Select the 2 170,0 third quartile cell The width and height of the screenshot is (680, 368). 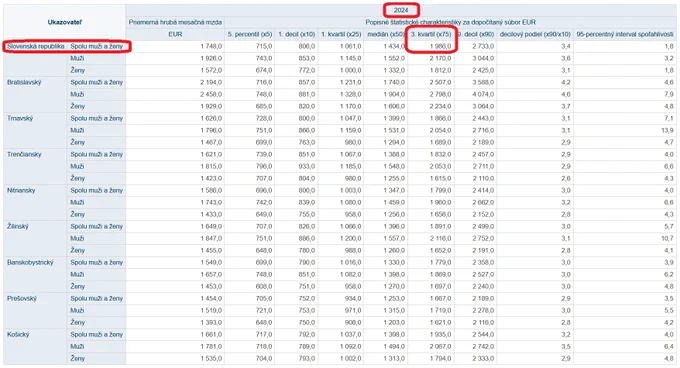click(440, 58)
